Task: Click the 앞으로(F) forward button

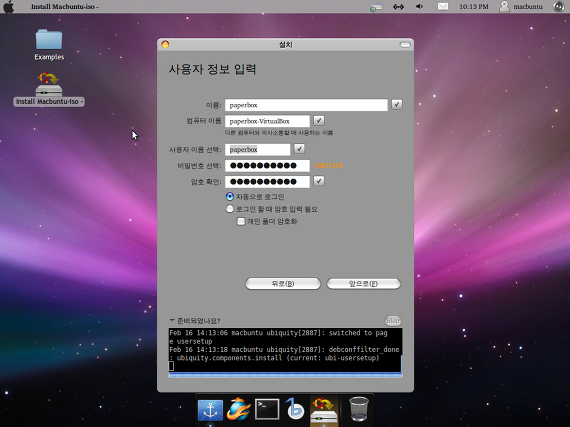Action: 364,283
